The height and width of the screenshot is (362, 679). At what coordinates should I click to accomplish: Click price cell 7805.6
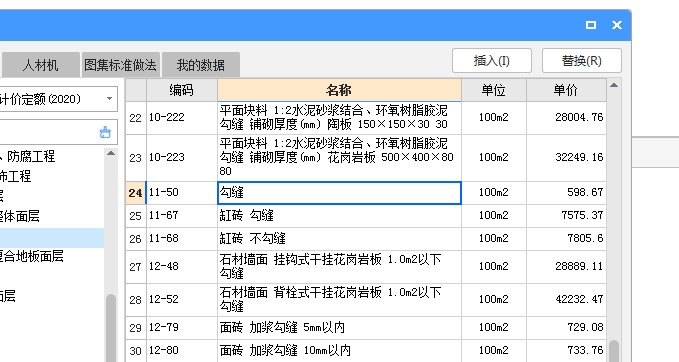click(566, 239)
